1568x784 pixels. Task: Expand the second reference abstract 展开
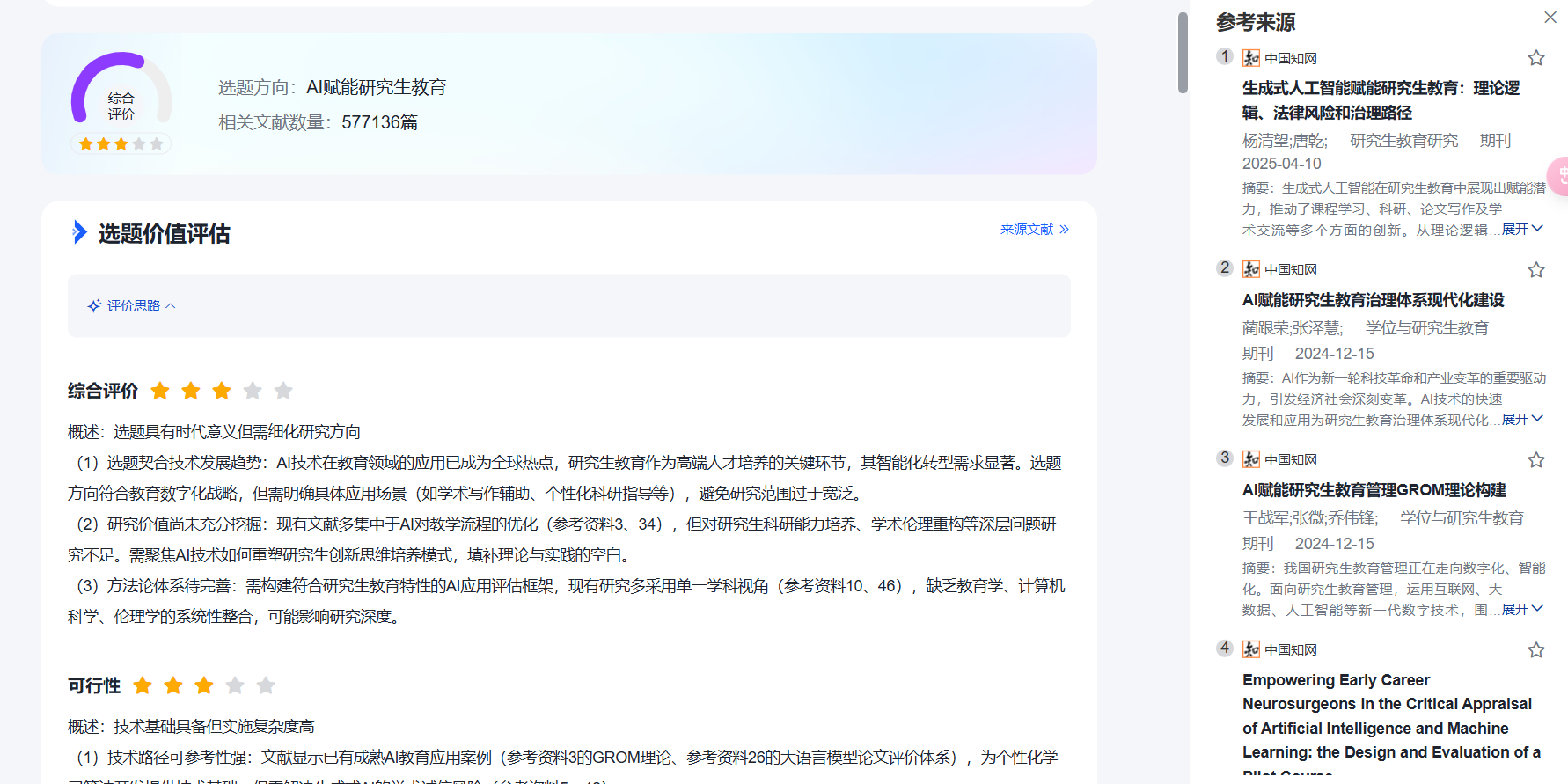pos(1522,420)
